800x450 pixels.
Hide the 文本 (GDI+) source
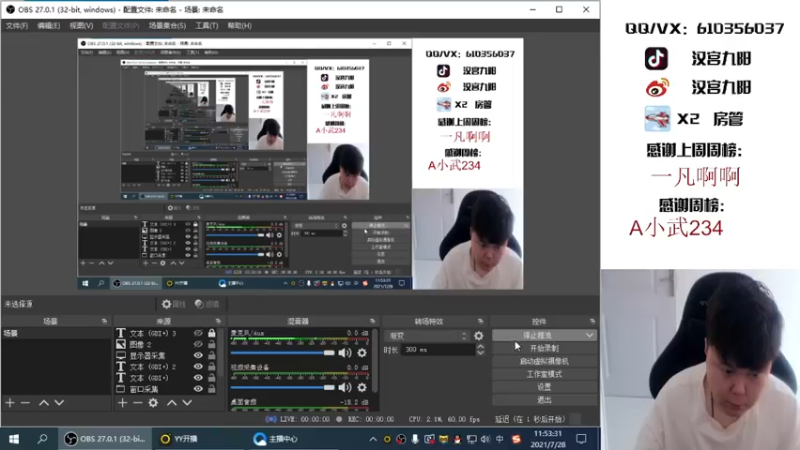pos(198,378)
